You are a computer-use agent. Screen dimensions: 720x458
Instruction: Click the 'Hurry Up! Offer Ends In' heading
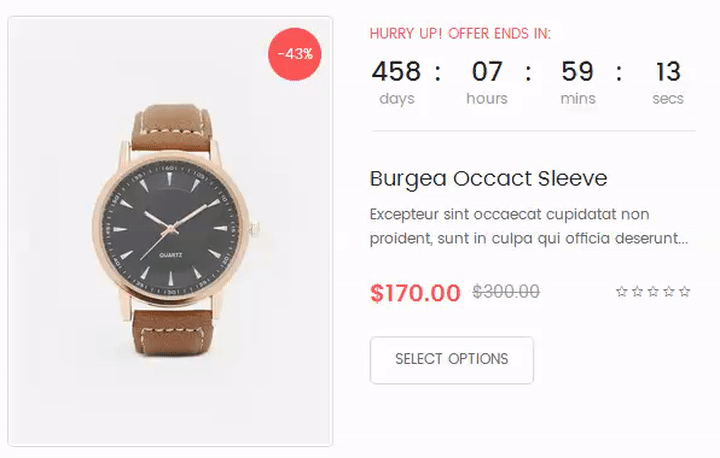460,34
